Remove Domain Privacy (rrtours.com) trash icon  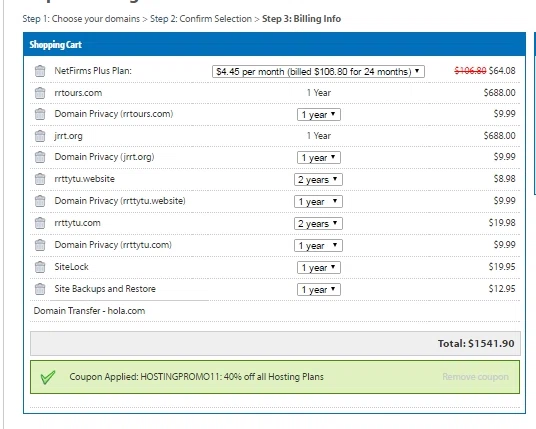click(40, 114)
